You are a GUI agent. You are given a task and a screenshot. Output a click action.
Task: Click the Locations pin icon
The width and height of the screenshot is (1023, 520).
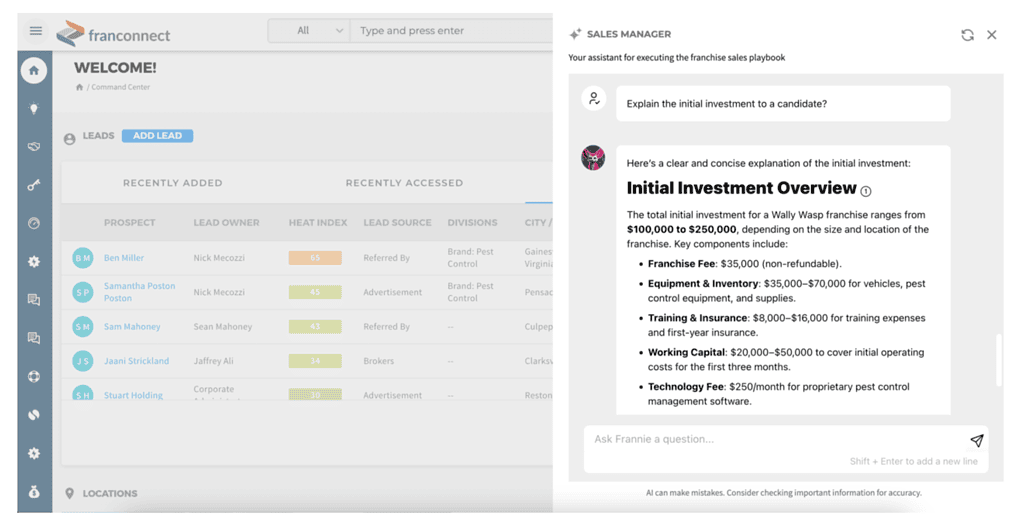coord(70,493)
